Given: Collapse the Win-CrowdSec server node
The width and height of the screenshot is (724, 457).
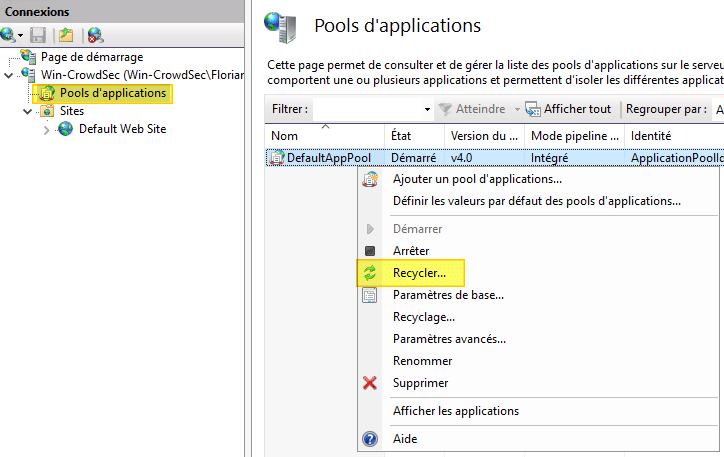Looking at the screenshot, I should tap(9, 75).
